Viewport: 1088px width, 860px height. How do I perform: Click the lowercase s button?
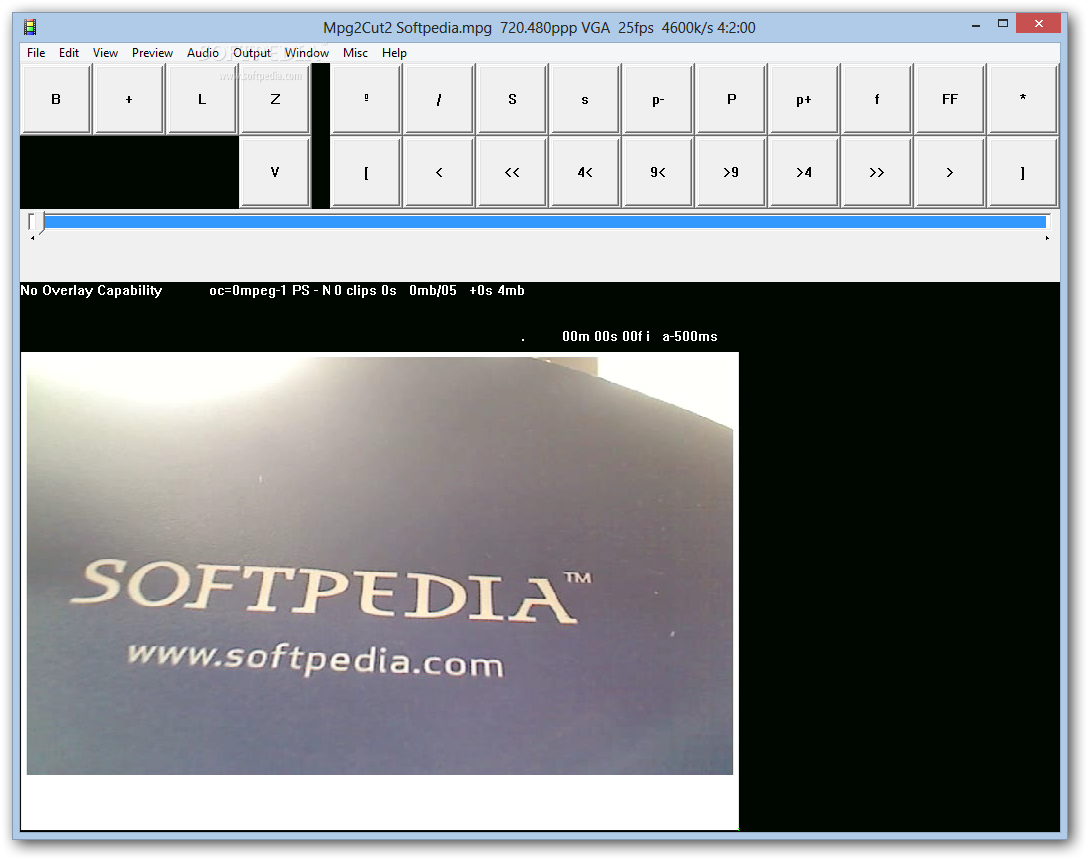[x=585, y=99]
